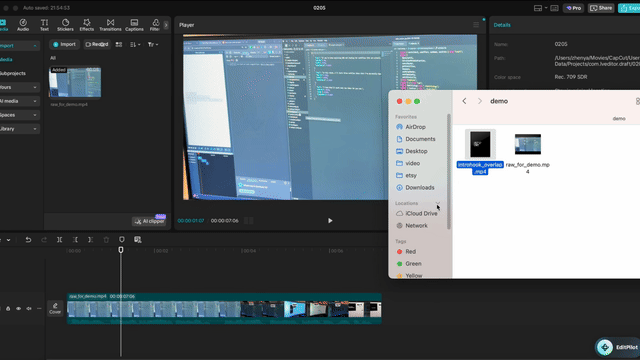The width and height of the screenshot is (640, 360).
Task: Click the Import media button
Action: click(x=64, y=44)
